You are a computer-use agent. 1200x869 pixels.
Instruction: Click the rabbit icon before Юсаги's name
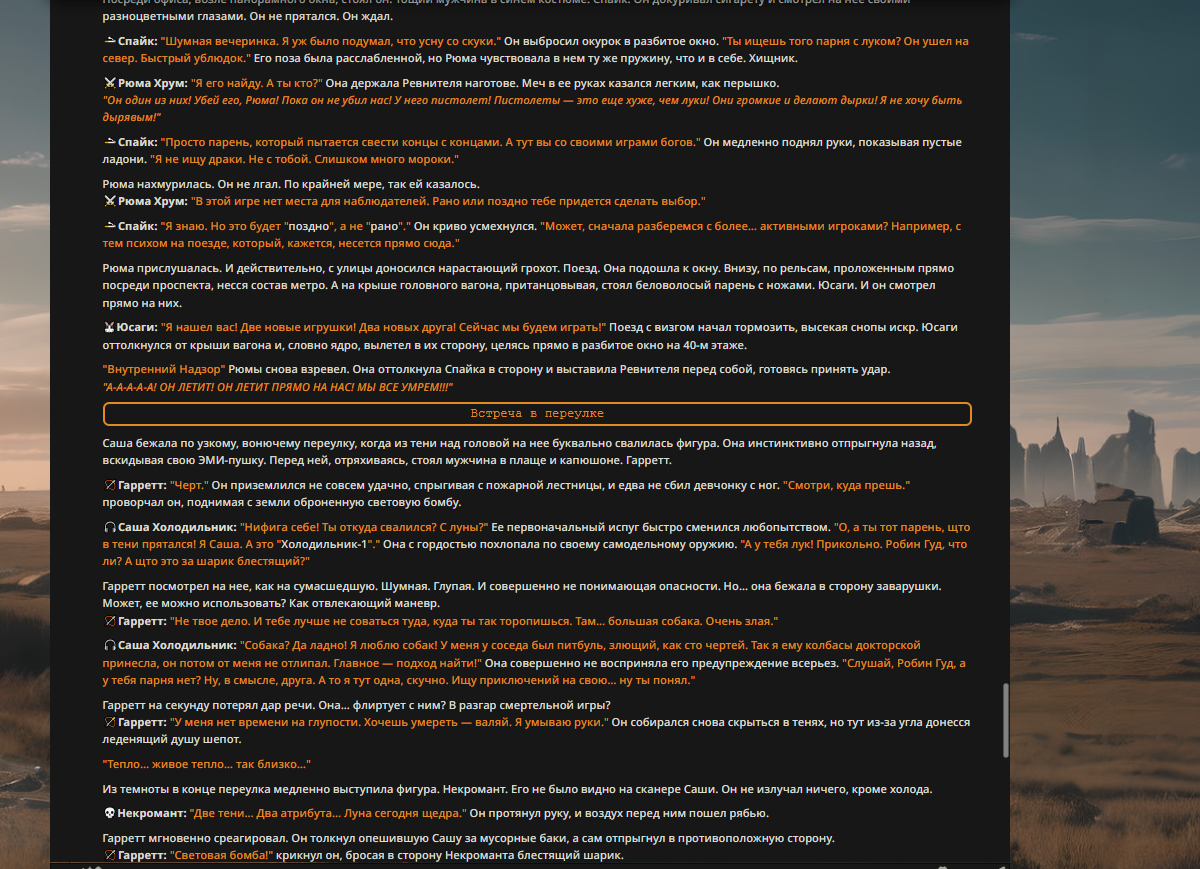(x=110, y=327)
